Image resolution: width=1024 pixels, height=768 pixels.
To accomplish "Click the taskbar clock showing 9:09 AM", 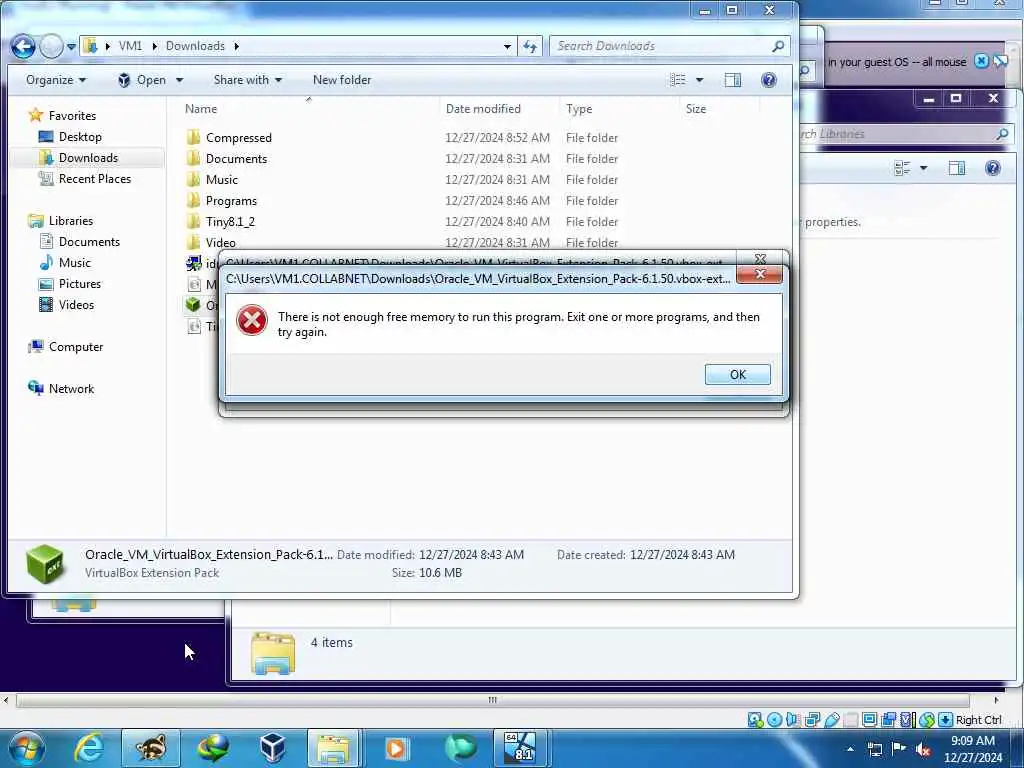I will pyautogui.click(x=973, y=749).
